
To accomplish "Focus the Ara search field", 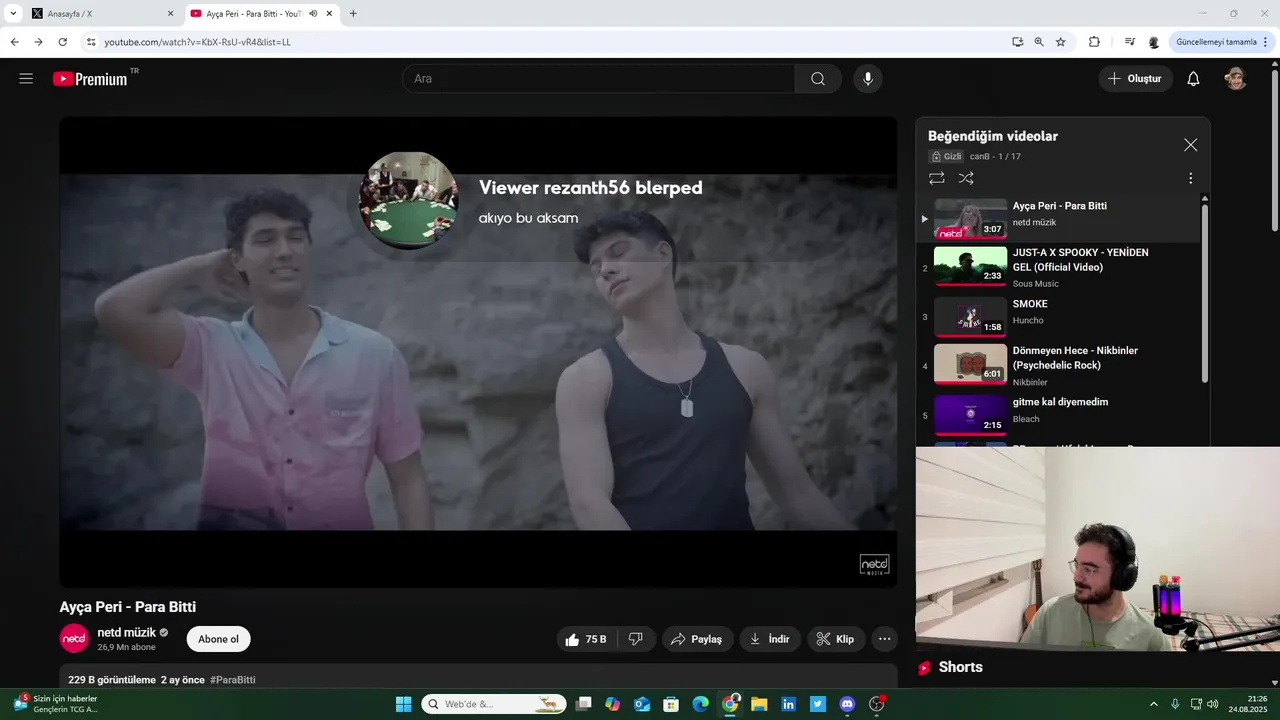I will pos(598,79).
